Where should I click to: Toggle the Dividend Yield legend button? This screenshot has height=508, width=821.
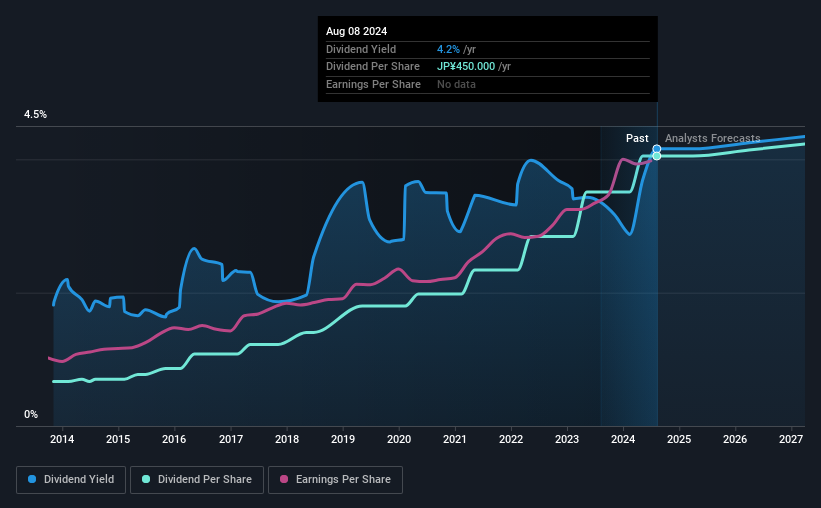(x=71, y=480)
